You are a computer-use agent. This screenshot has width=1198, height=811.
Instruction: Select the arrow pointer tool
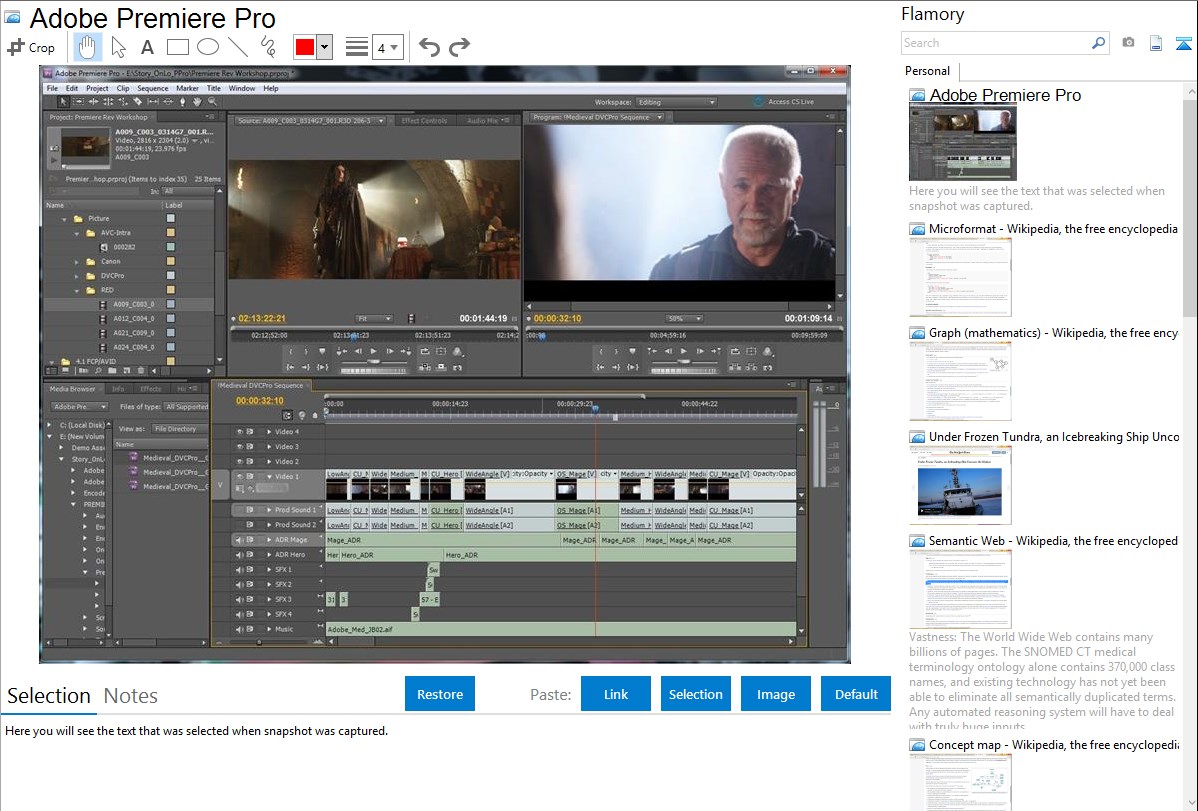[118, 47]
